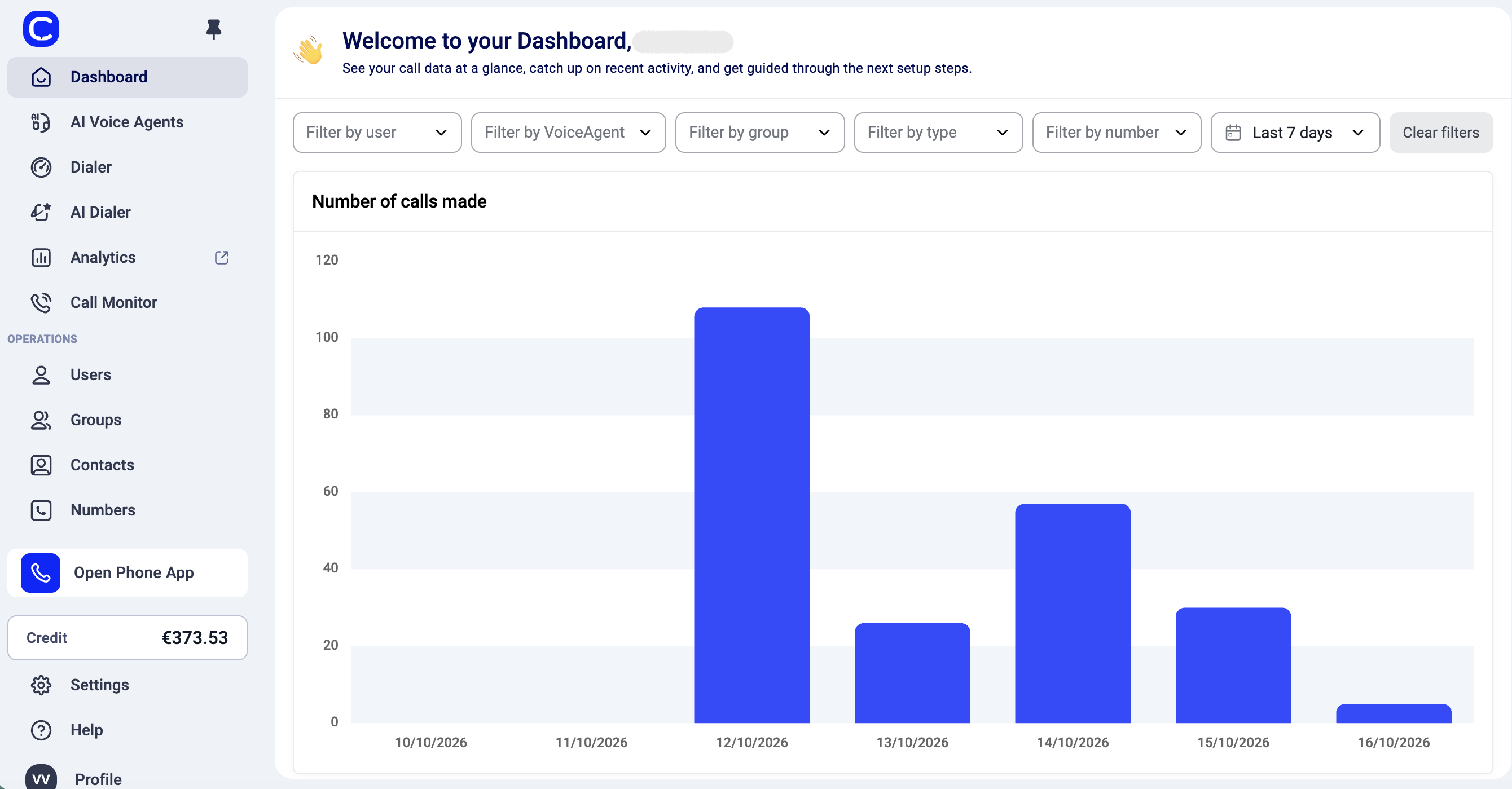Click the Clear filters button
Image resolution: width=1512 pixels, height=789 pixels.
(1441, 133)
